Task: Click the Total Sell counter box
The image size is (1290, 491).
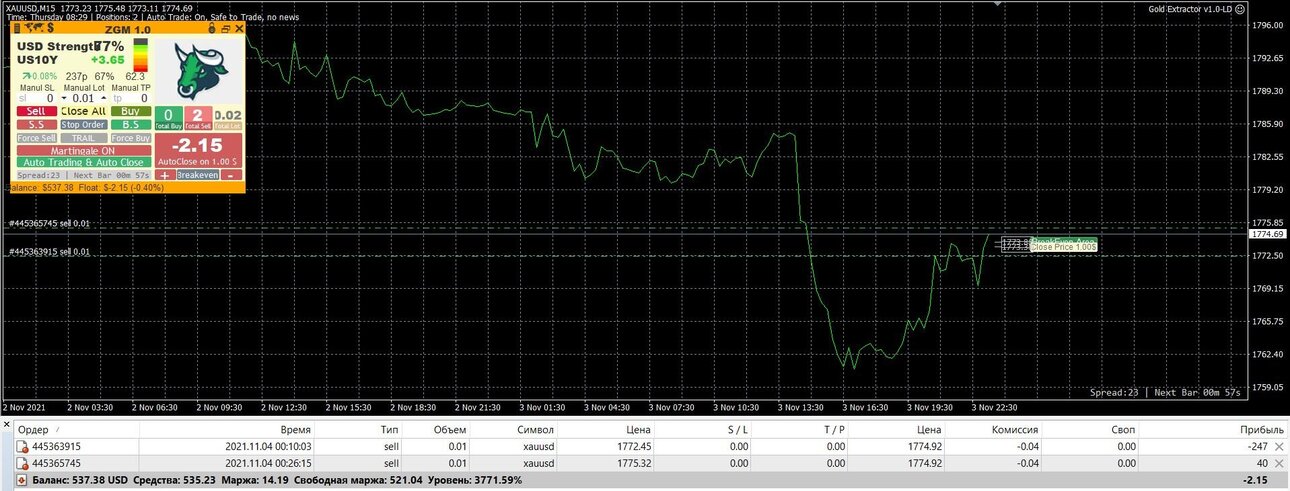Action: pos(198,118)
